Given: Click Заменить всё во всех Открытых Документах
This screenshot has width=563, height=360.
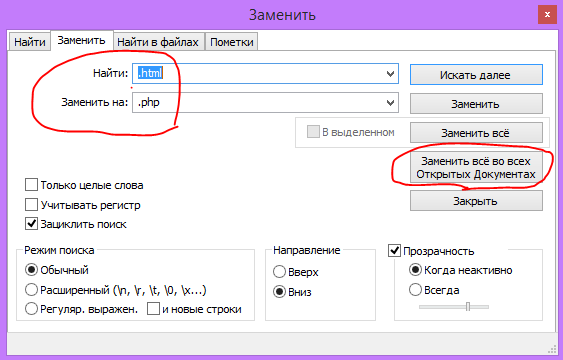Looking at the screenshot, I should [476, 168].
